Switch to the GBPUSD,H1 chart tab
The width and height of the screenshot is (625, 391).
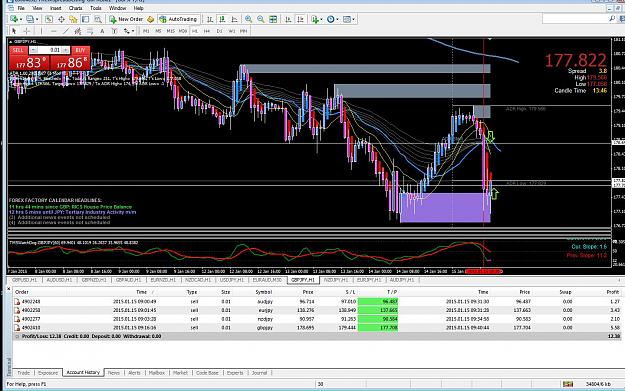(x=24, y=280)
